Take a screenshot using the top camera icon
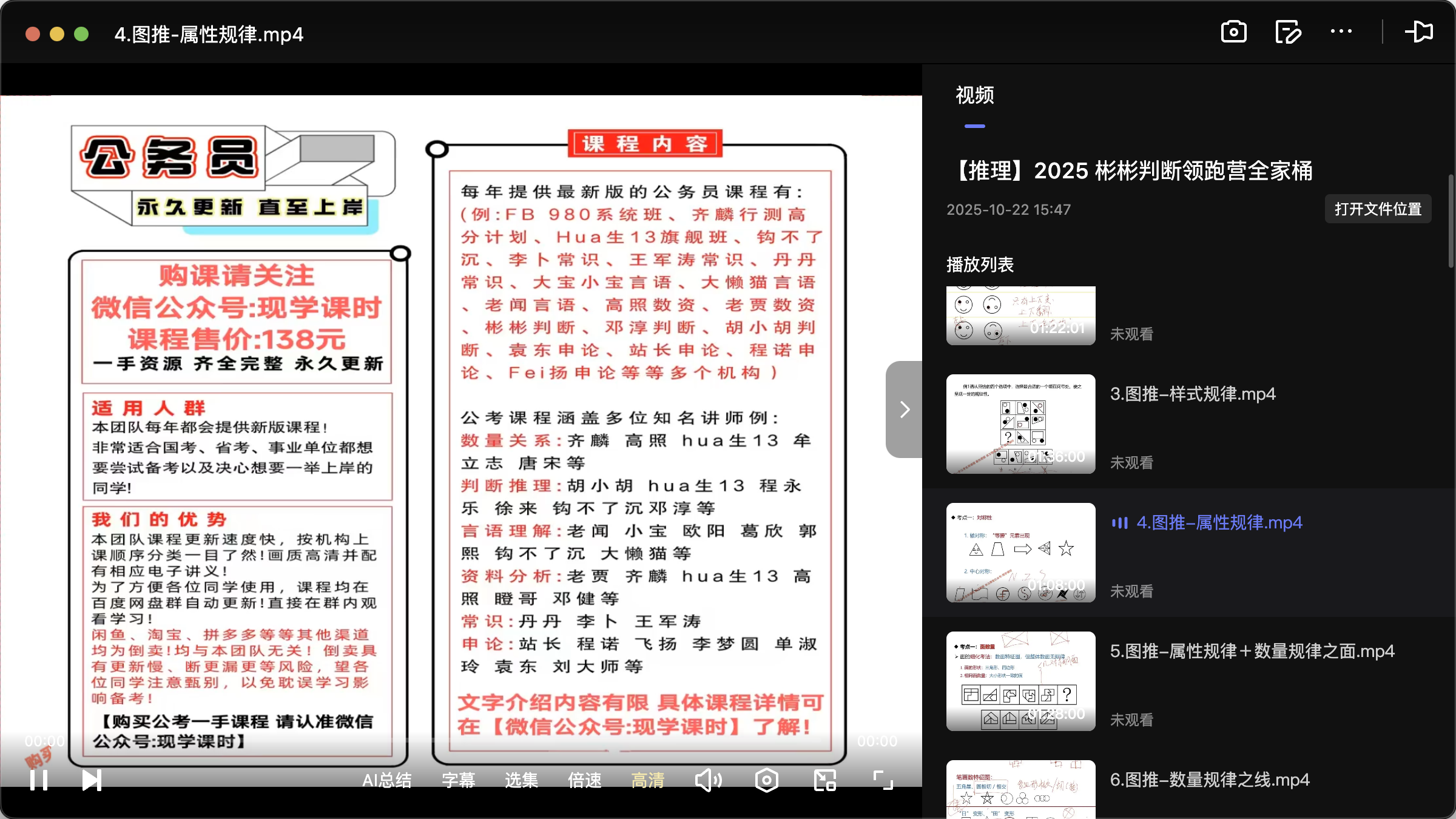Screen dimensions: 1456x819 pyautogui.click(x=1233, y=32)
